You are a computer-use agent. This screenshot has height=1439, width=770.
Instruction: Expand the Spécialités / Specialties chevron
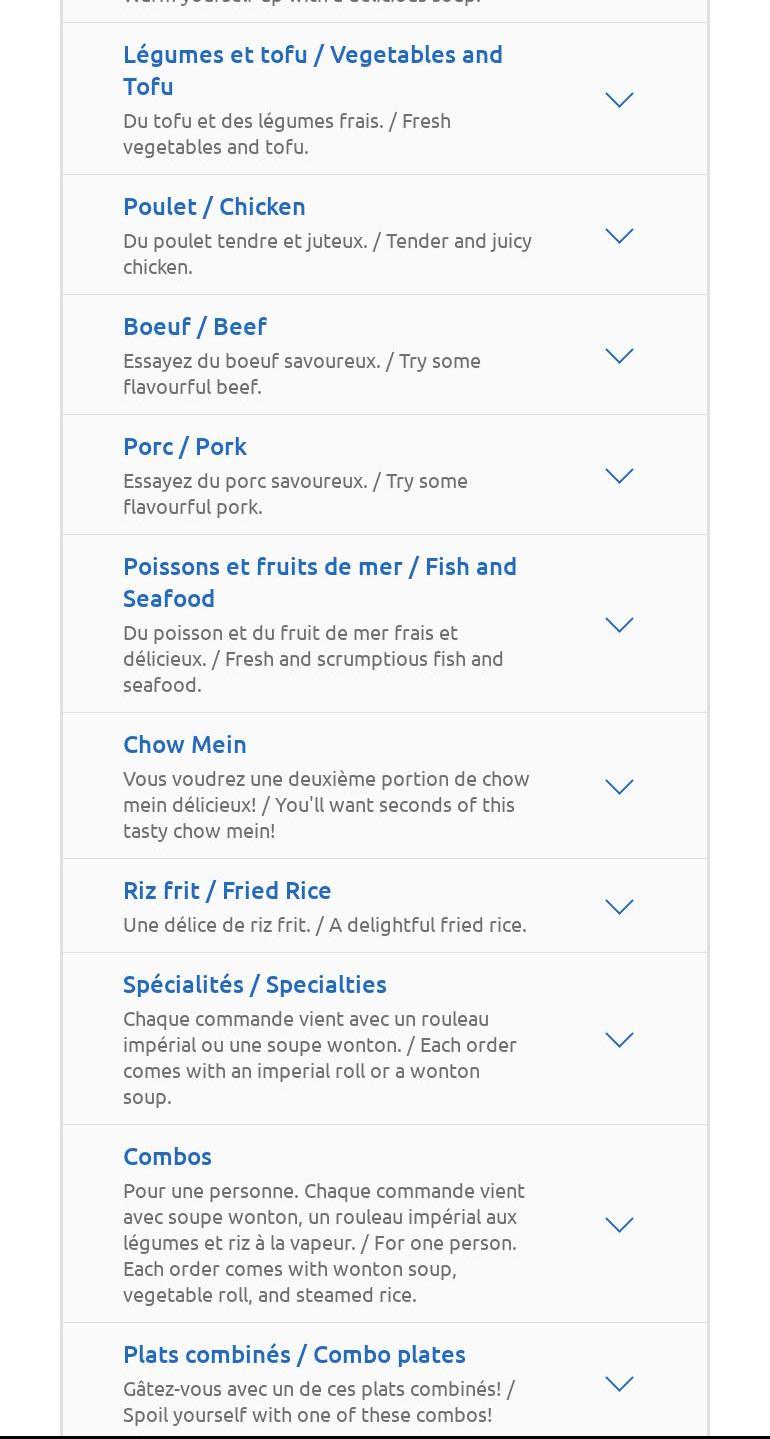(x=620, y=1040)
